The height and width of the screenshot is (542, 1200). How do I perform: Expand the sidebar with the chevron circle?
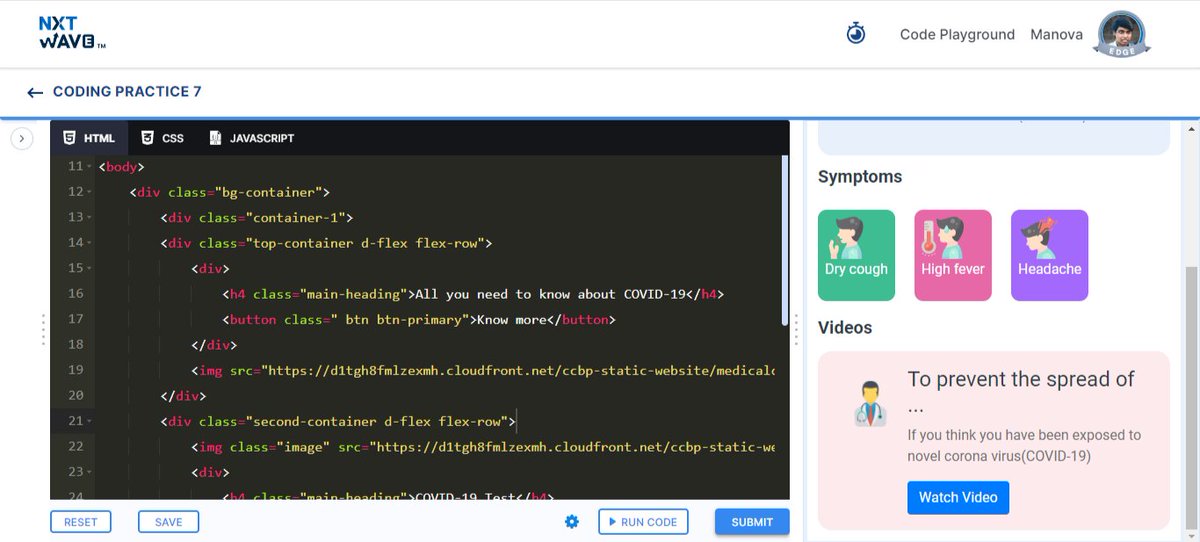click(22, 139)
